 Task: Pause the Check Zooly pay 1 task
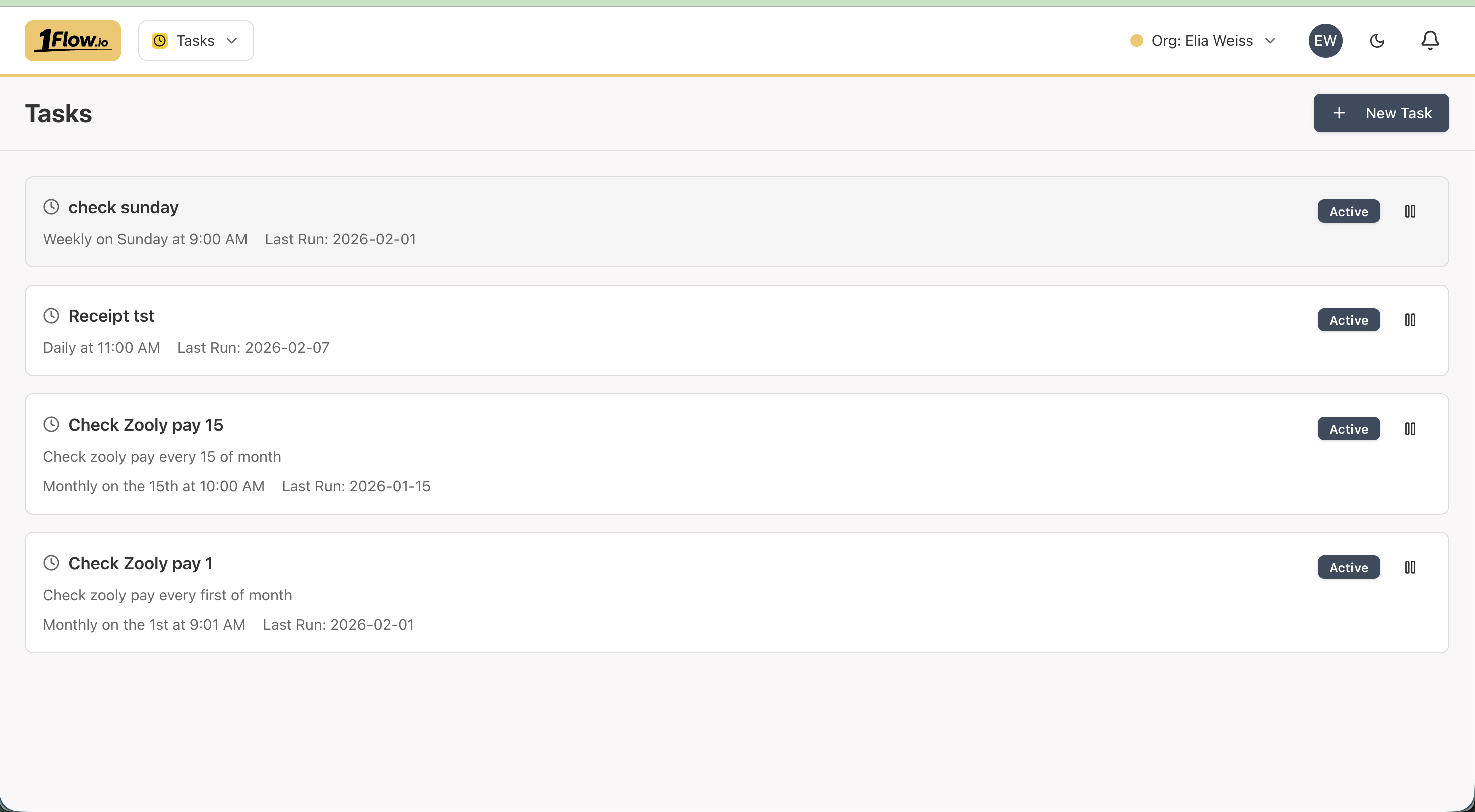tap(1410, 568)
